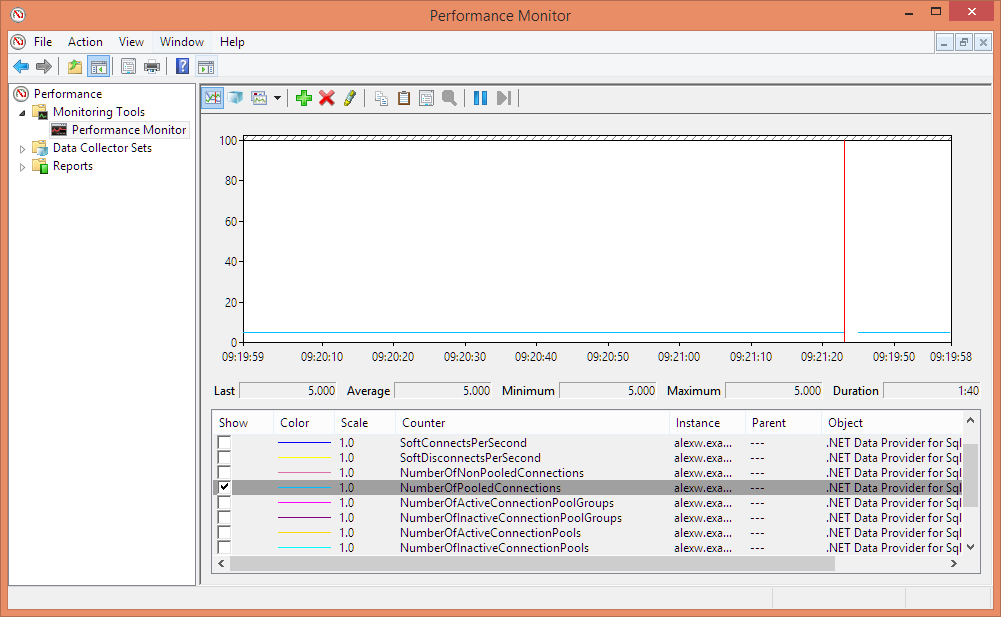The image size is (1001, 617).
Task: Sort by the Color column header
Action: coord(304,423)
